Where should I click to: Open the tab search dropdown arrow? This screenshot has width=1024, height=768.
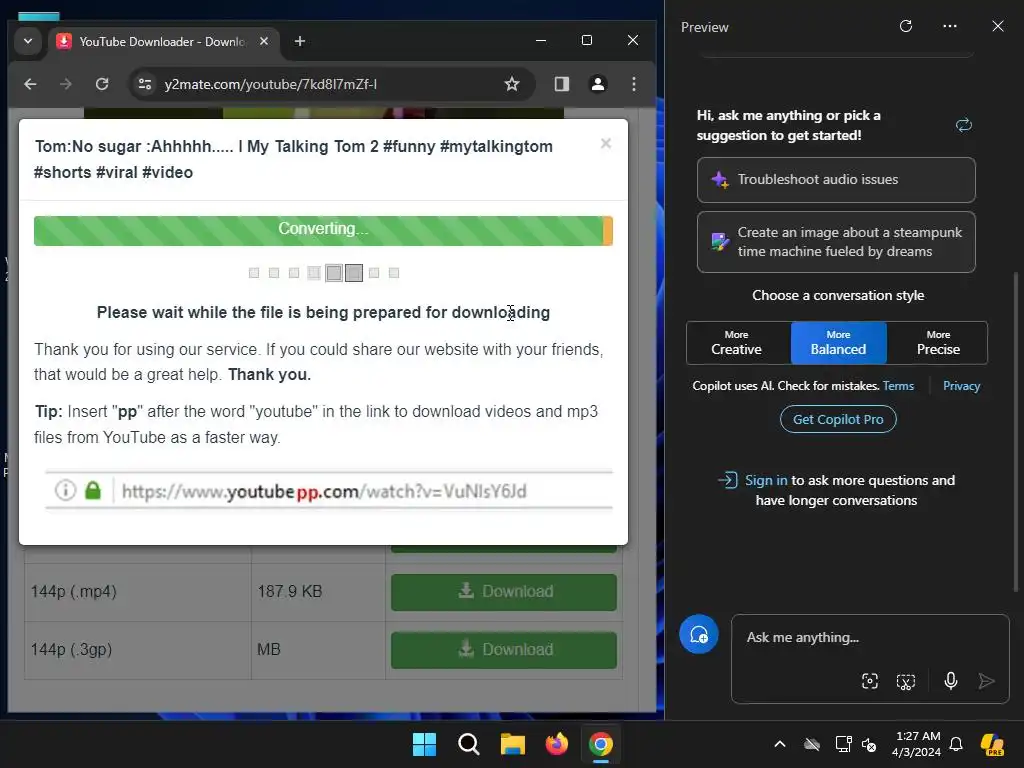28,41
